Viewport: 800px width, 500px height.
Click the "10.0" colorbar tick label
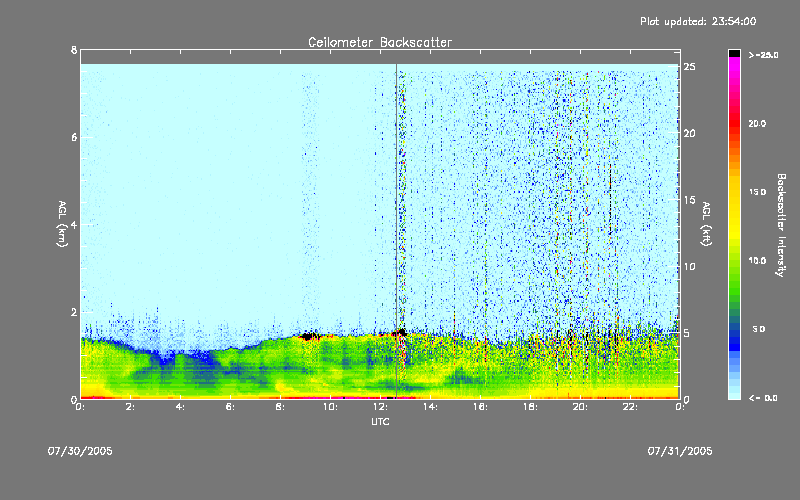coord(757,261)
